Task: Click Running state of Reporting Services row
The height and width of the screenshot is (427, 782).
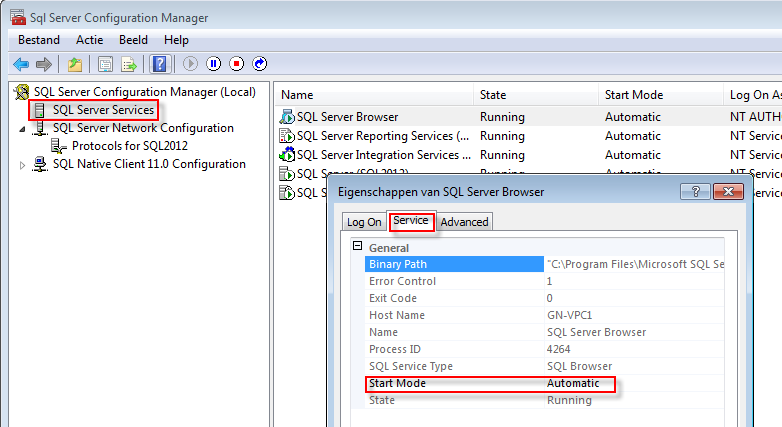Action: [502, 136]
